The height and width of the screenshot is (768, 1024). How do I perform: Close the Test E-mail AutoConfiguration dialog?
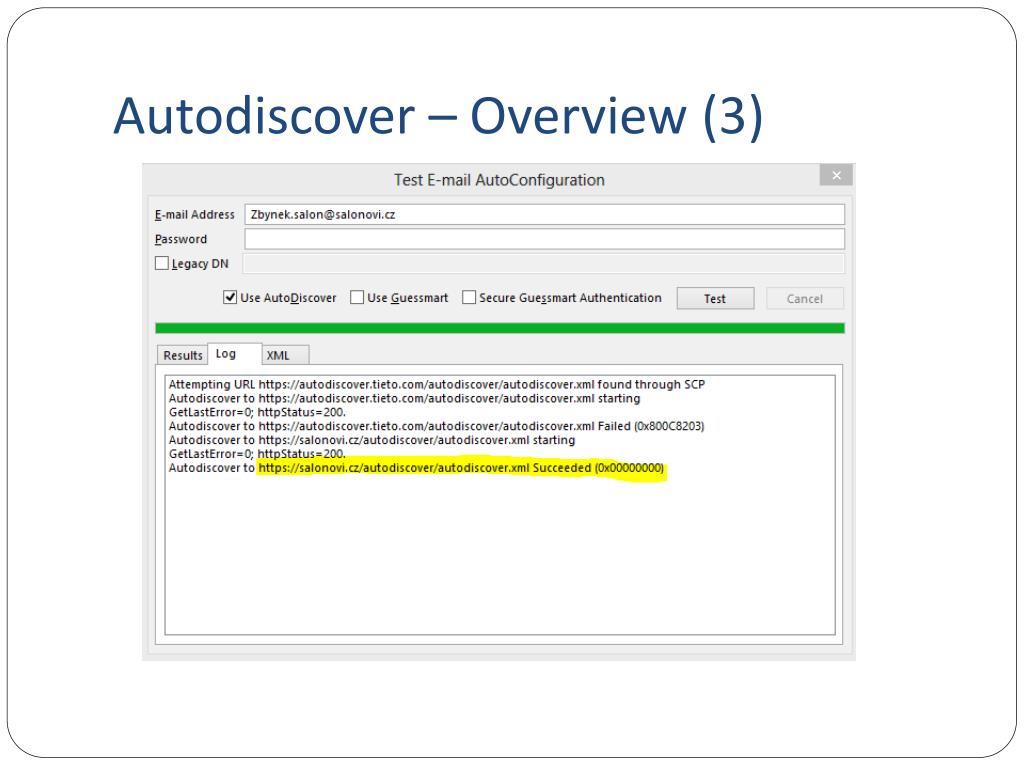point(836,175)
